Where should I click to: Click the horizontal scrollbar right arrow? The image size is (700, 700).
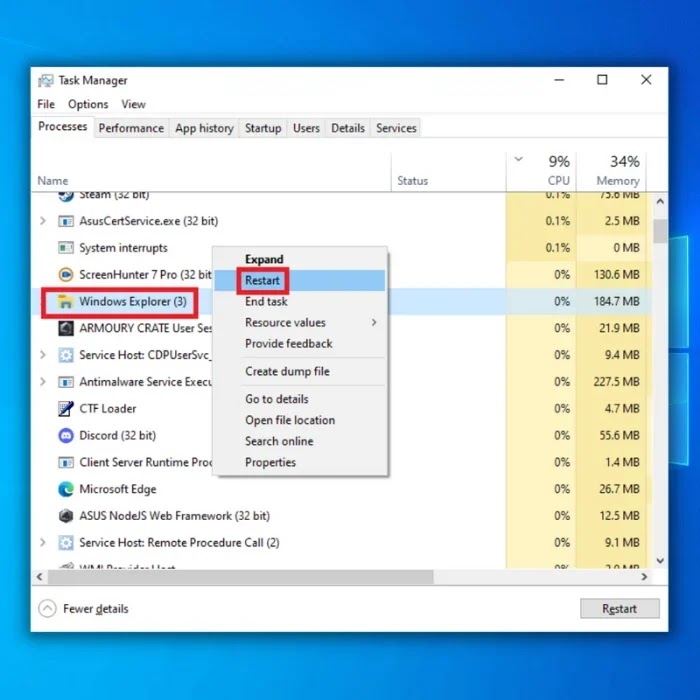pos(644,577)
